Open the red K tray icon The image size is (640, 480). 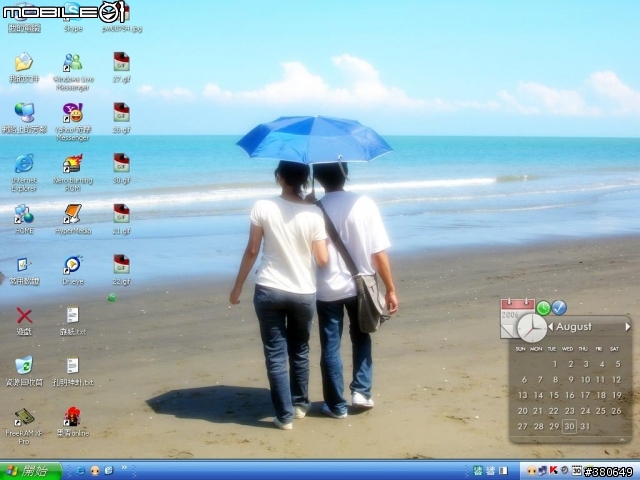click(553, 470)
